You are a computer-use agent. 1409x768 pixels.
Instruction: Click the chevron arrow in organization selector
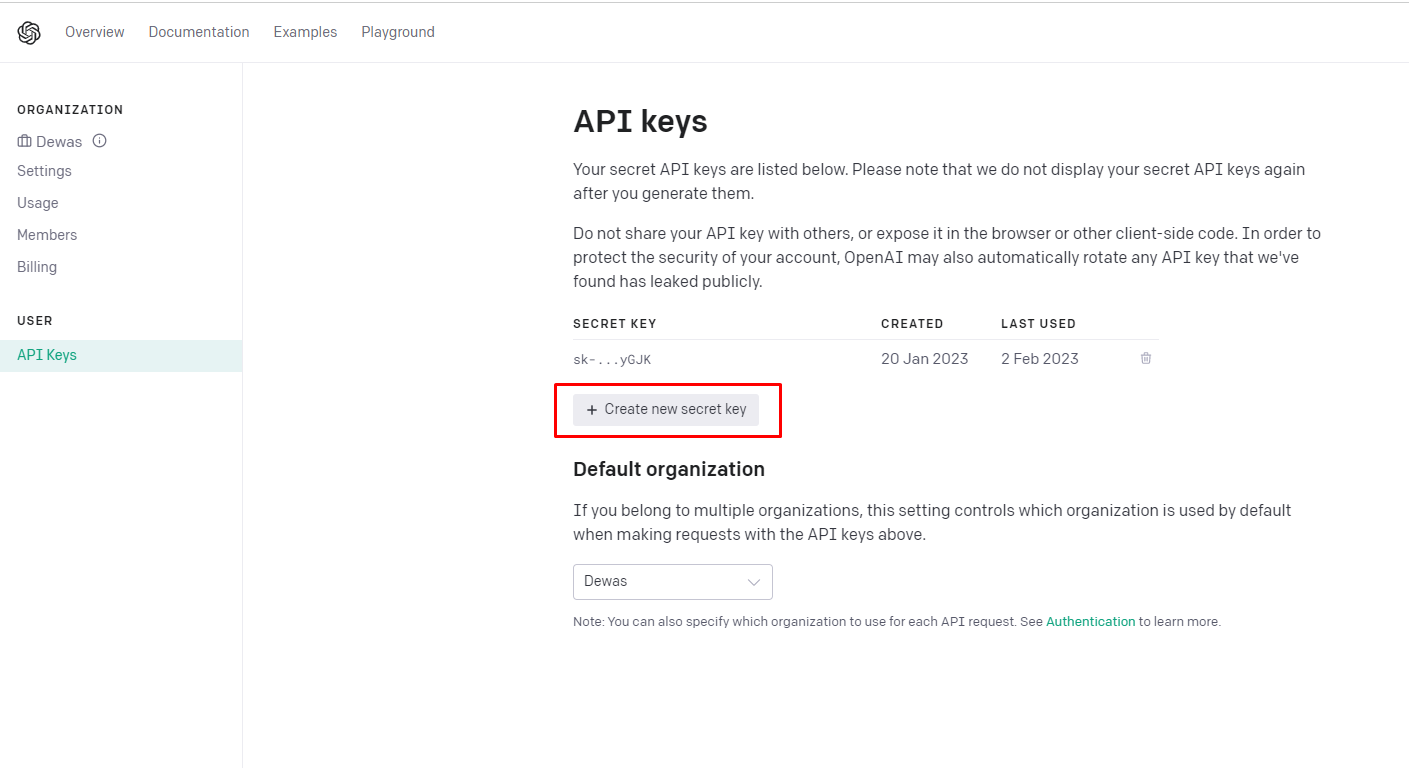[x=754, y=582]
